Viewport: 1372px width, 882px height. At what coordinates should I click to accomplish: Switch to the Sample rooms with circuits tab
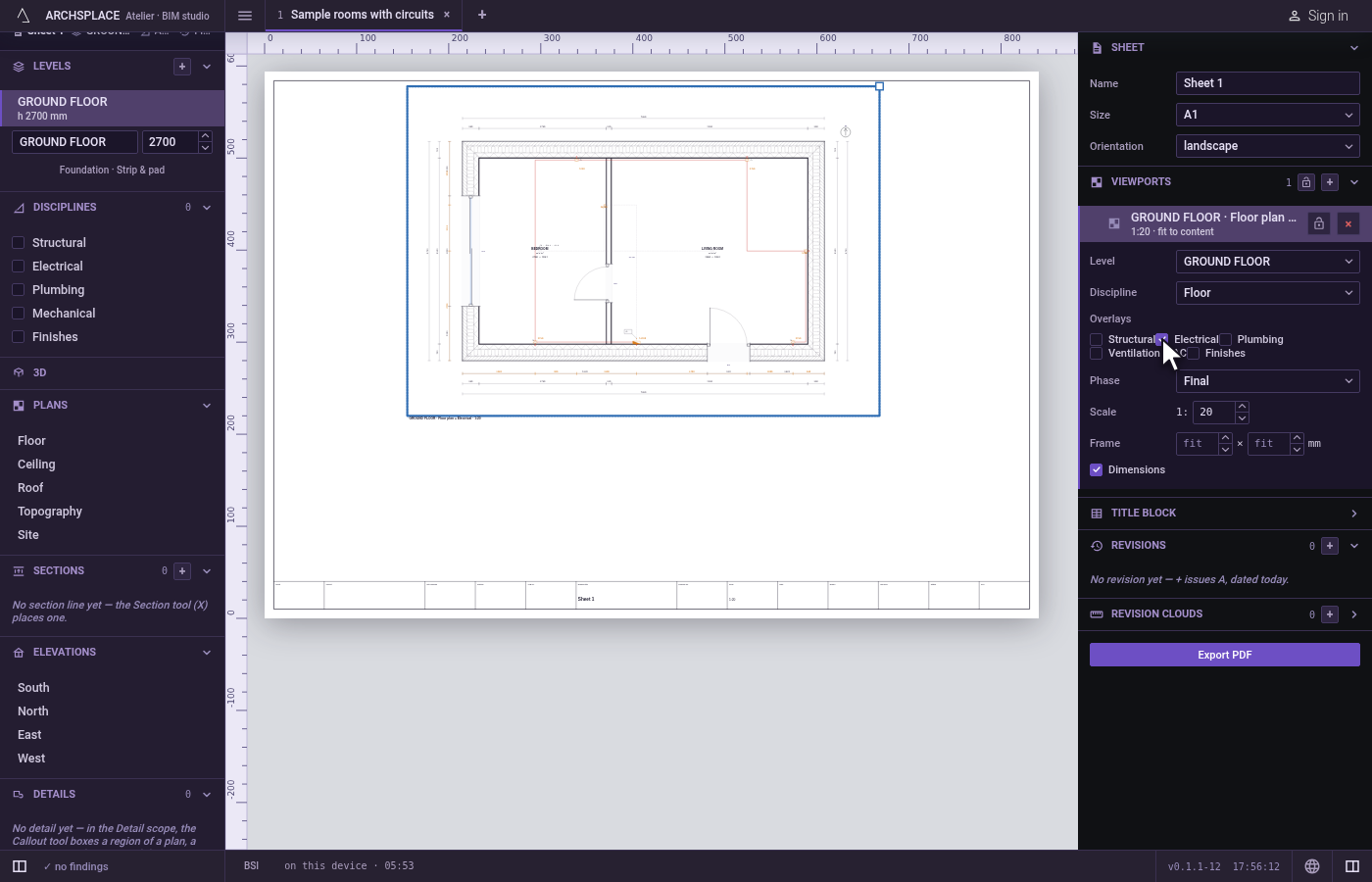[362, 15]
